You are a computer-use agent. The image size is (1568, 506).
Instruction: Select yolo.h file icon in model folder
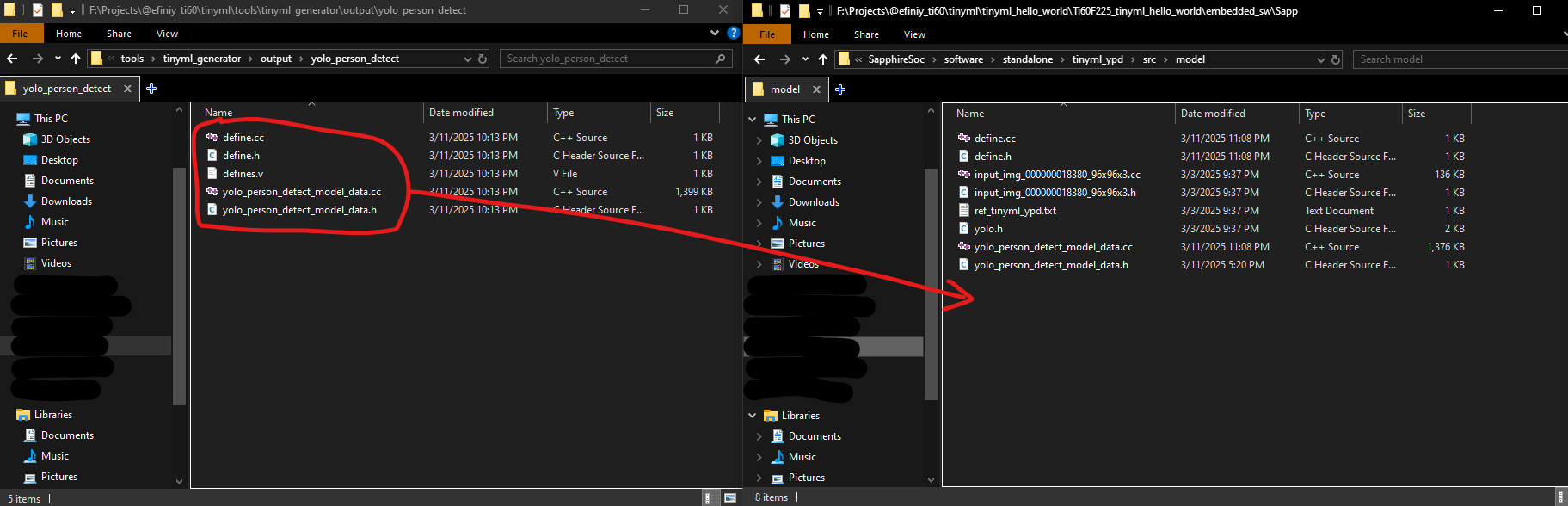tap(964, 229)
